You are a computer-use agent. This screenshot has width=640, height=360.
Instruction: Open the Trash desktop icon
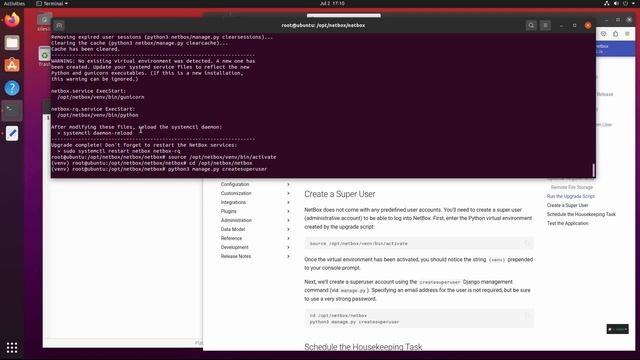click(44, 56)
